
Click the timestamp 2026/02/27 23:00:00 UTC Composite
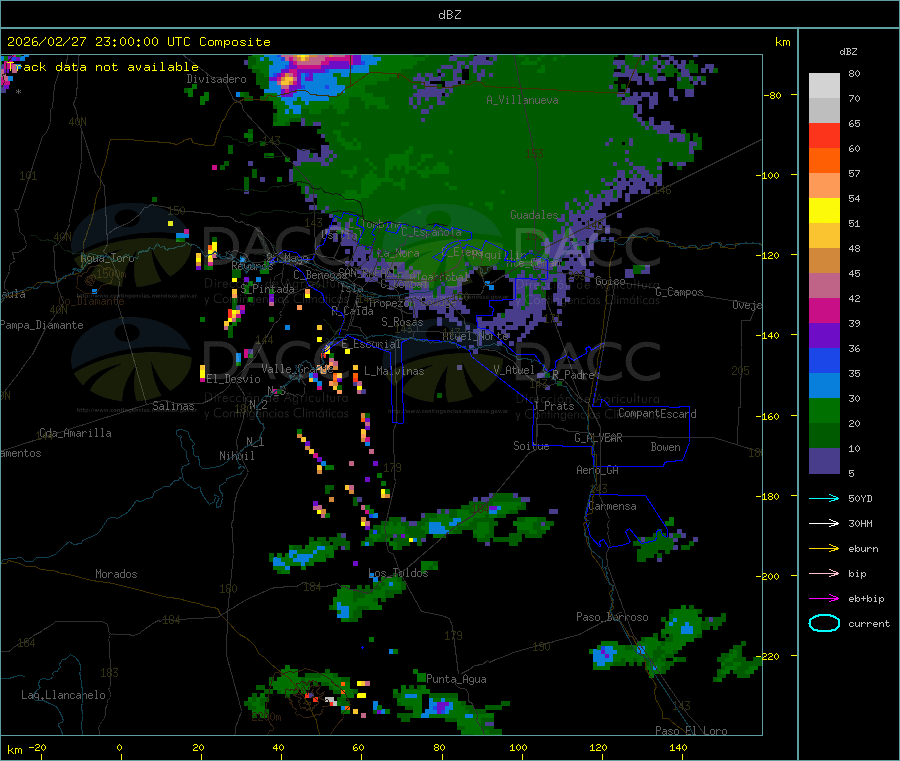[x=138, y=42]
